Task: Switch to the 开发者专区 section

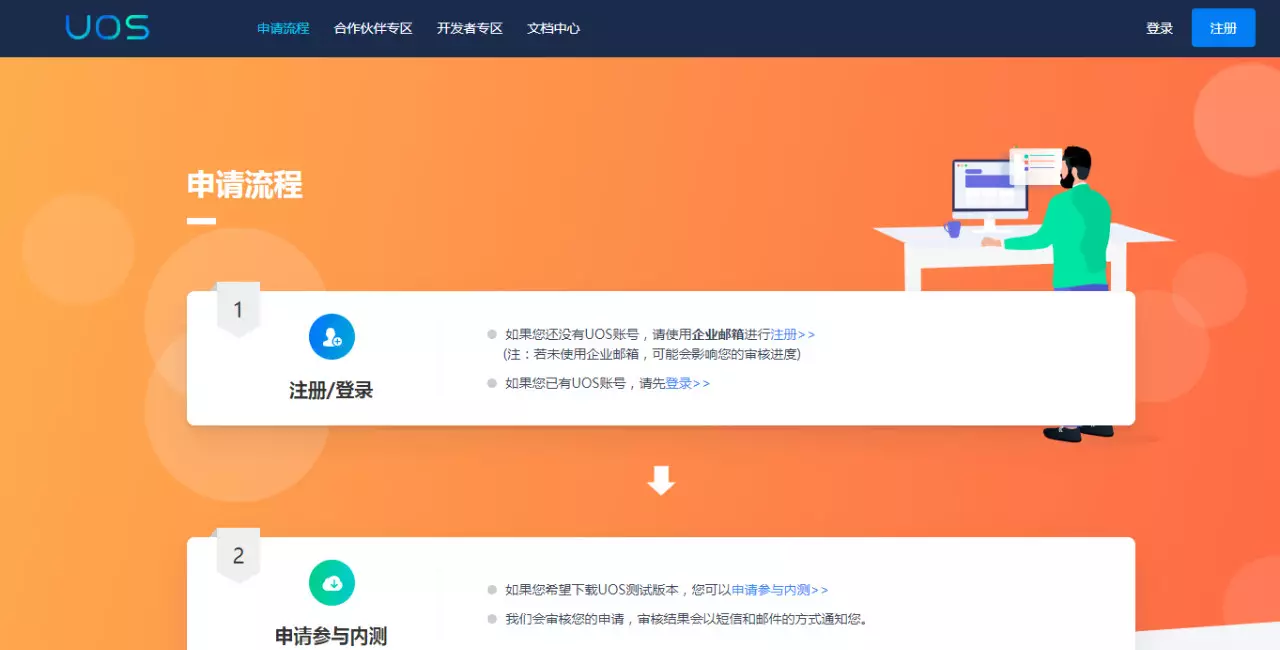Action: coord(469,28)
